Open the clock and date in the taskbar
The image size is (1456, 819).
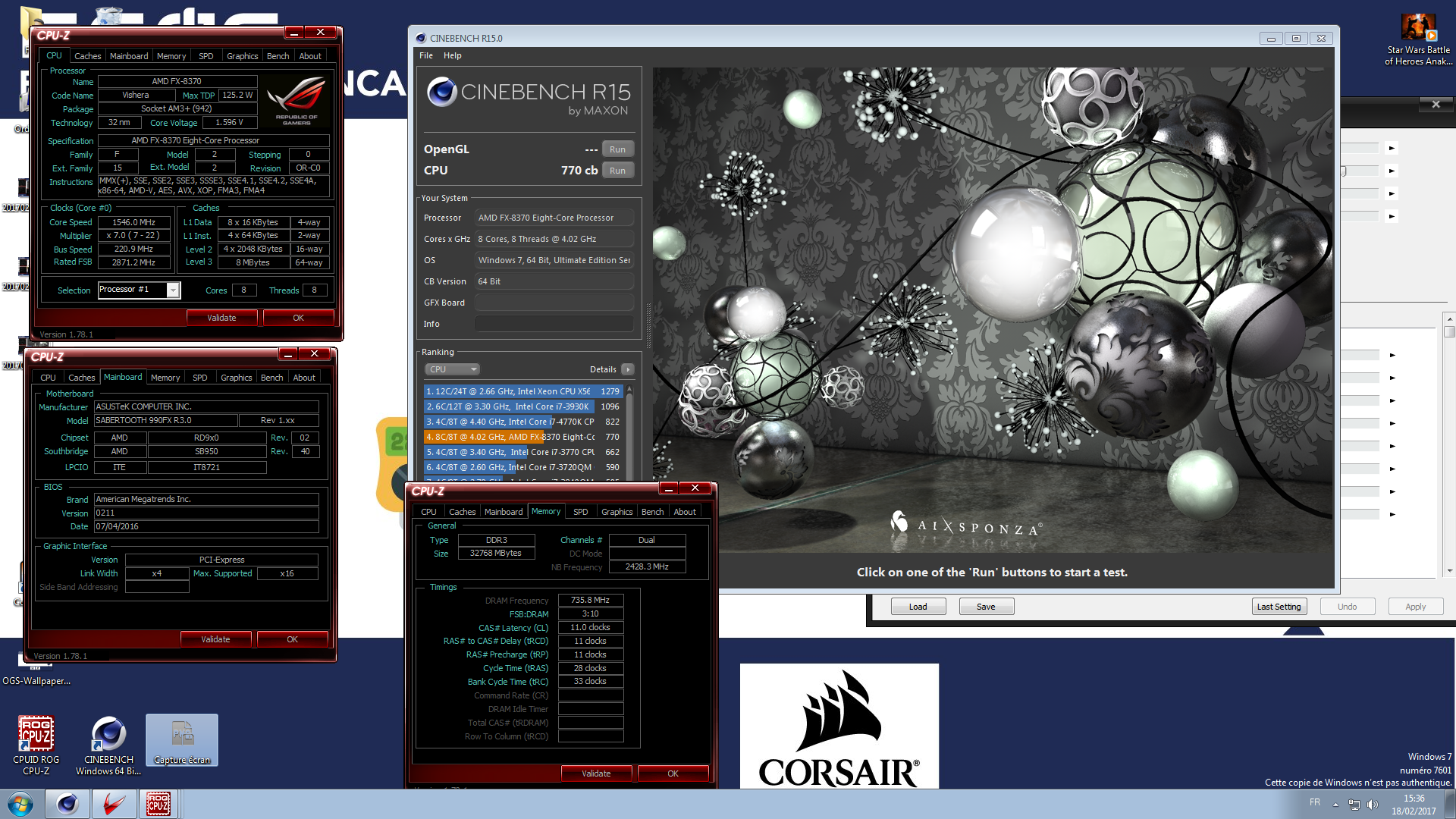(1414, 805)
